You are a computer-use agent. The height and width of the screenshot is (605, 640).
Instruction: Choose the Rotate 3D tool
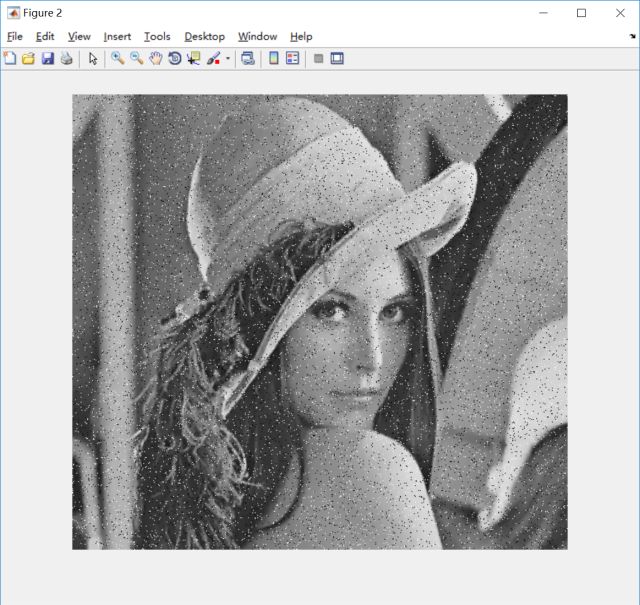(x=174, y=59)
